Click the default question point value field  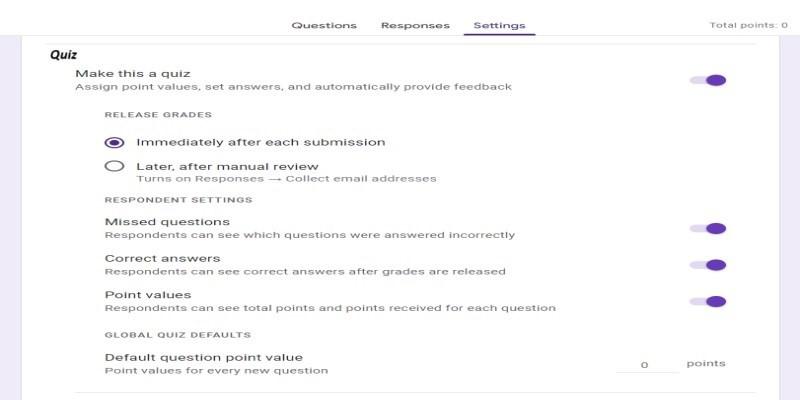(x=645, y=365)
